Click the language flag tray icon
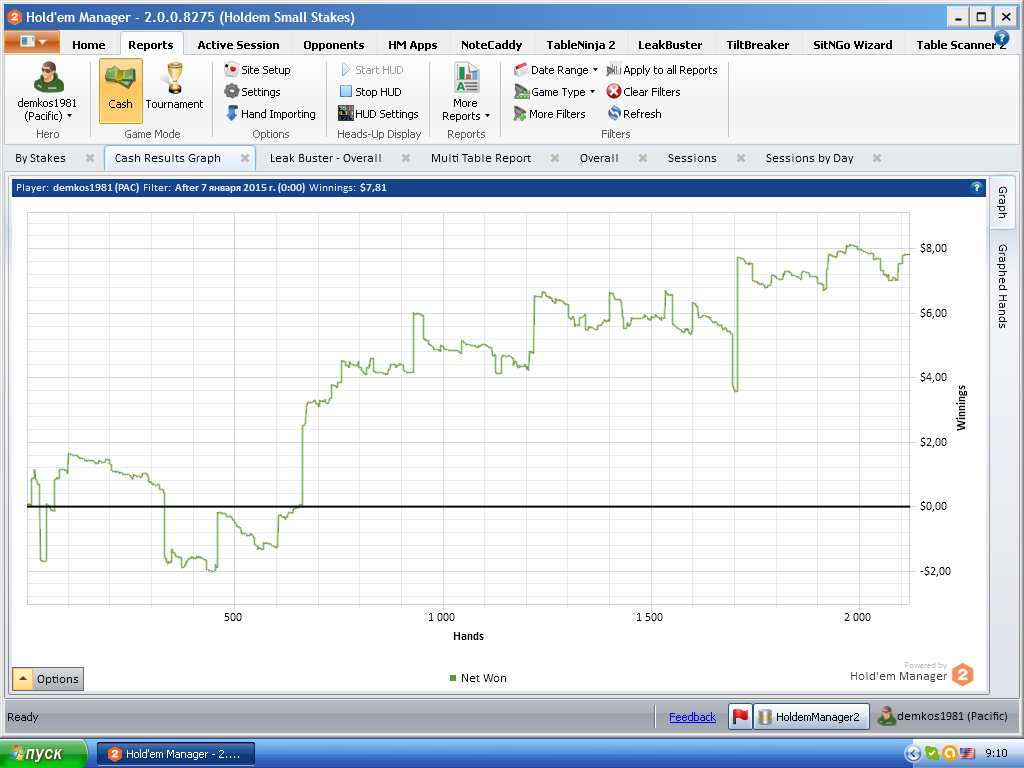The image size is (1024, 768). (967, 754)
